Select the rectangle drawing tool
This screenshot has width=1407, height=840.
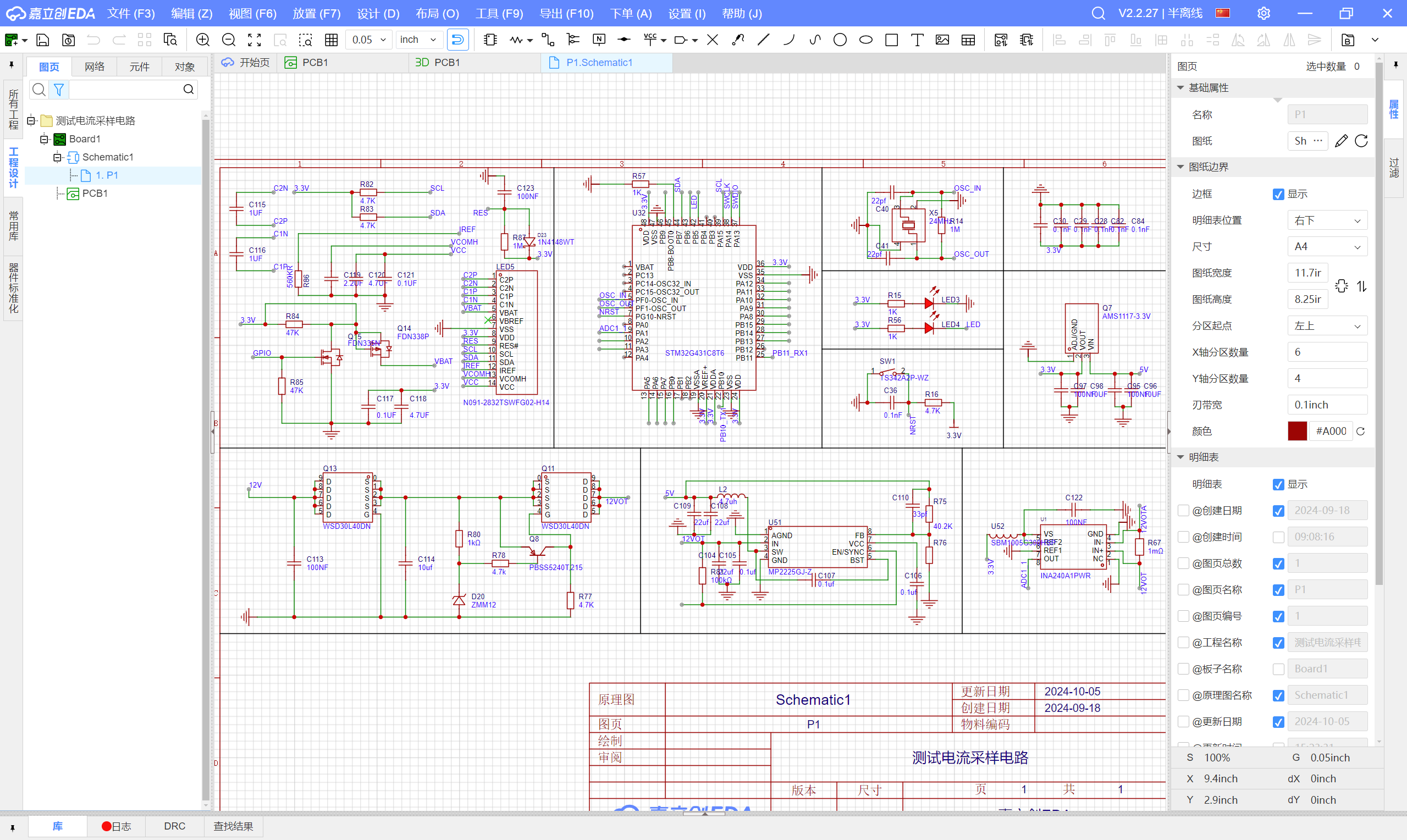(x=891, y=40)
